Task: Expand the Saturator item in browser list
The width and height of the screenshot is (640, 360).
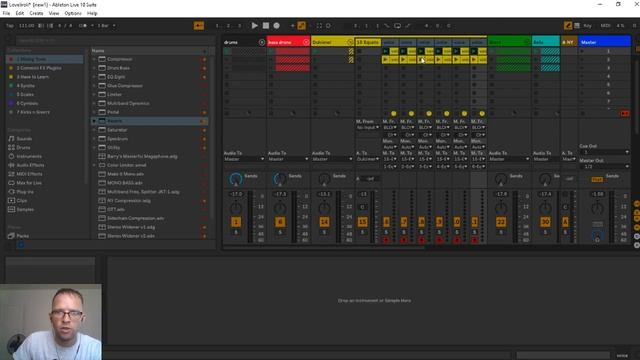Action: click(x=94, y=130)
